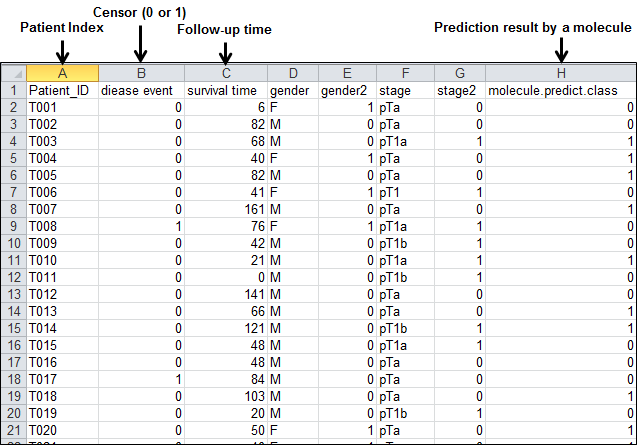Select cell T012

click(62, 294)
